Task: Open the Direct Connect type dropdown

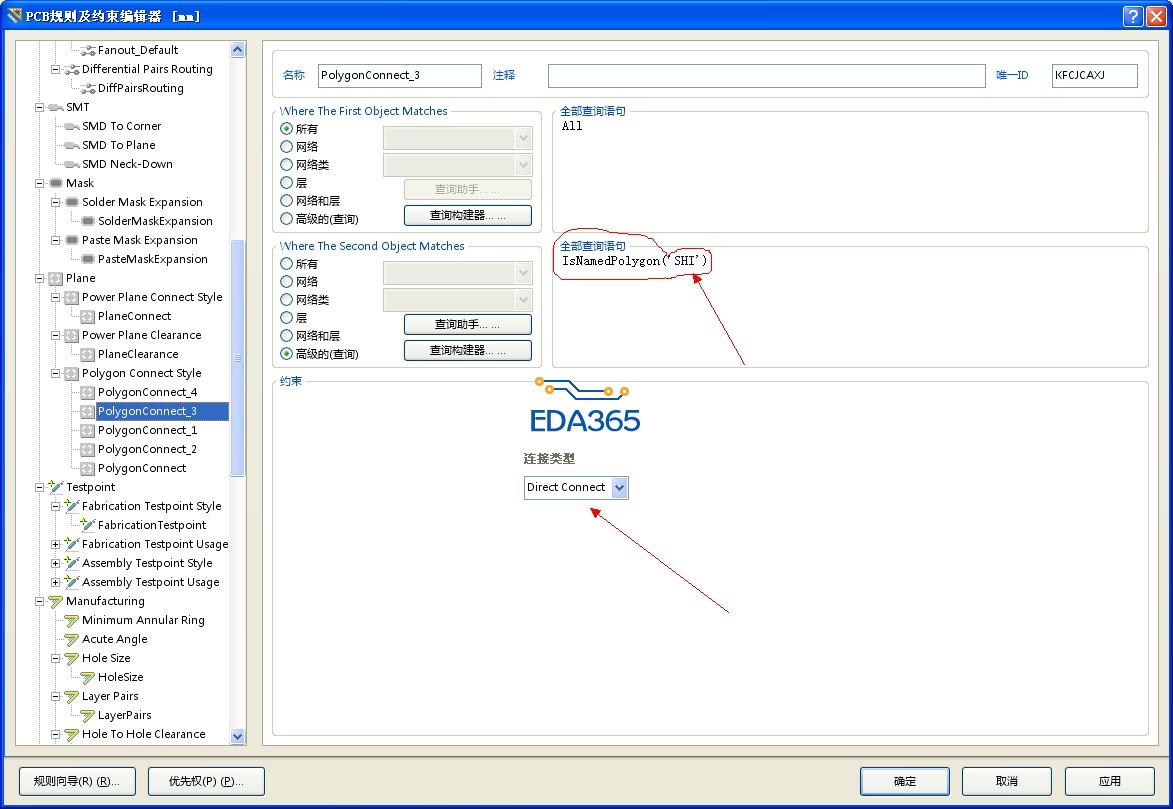Action: 619,488
